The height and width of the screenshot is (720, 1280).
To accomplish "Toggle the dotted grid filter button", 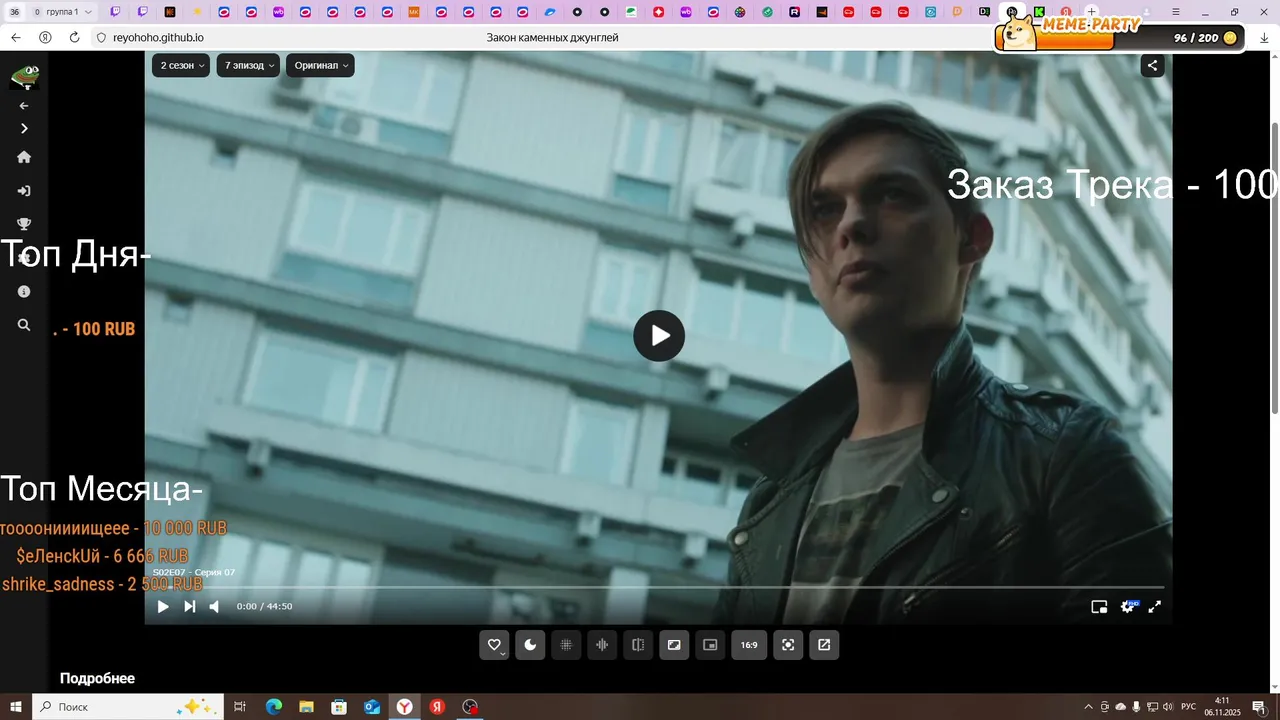I will tap(566, 645).
